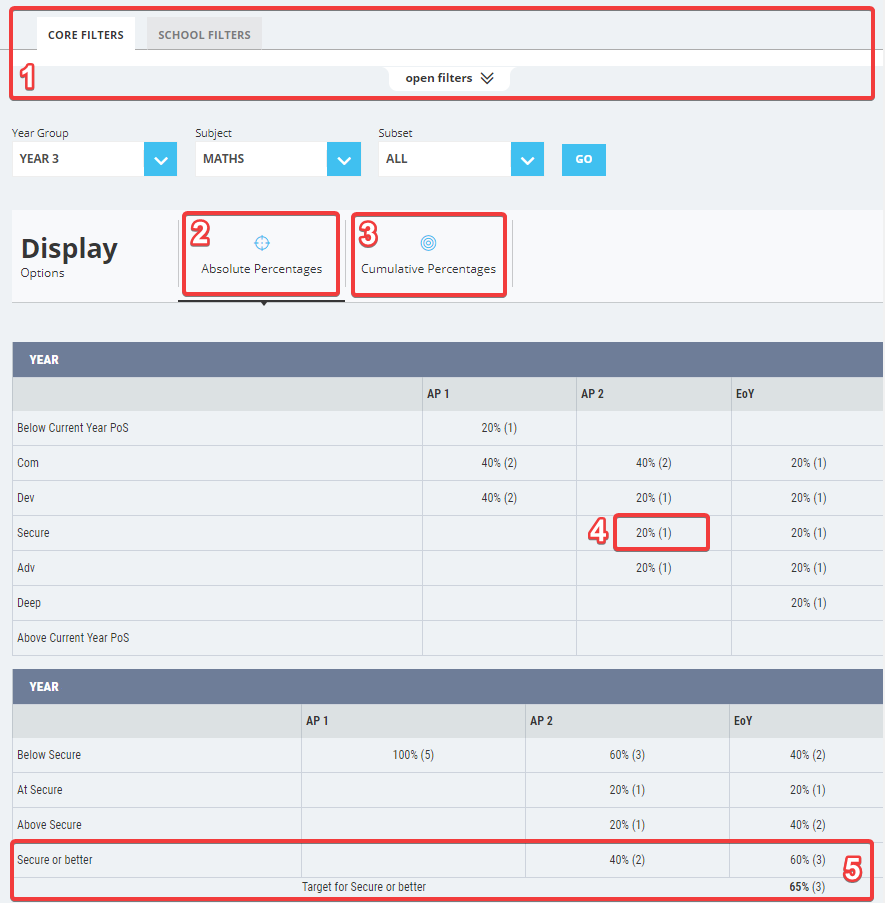Image resolution: width=885 pixels, height=903 pixels.
Task: Click the ALL subset field
Action: [x=445, y=160]
